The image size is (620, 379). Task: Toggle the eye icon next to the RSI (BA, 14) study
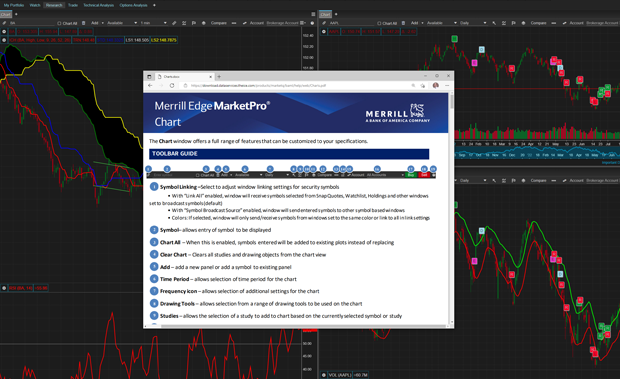(4, 288)
